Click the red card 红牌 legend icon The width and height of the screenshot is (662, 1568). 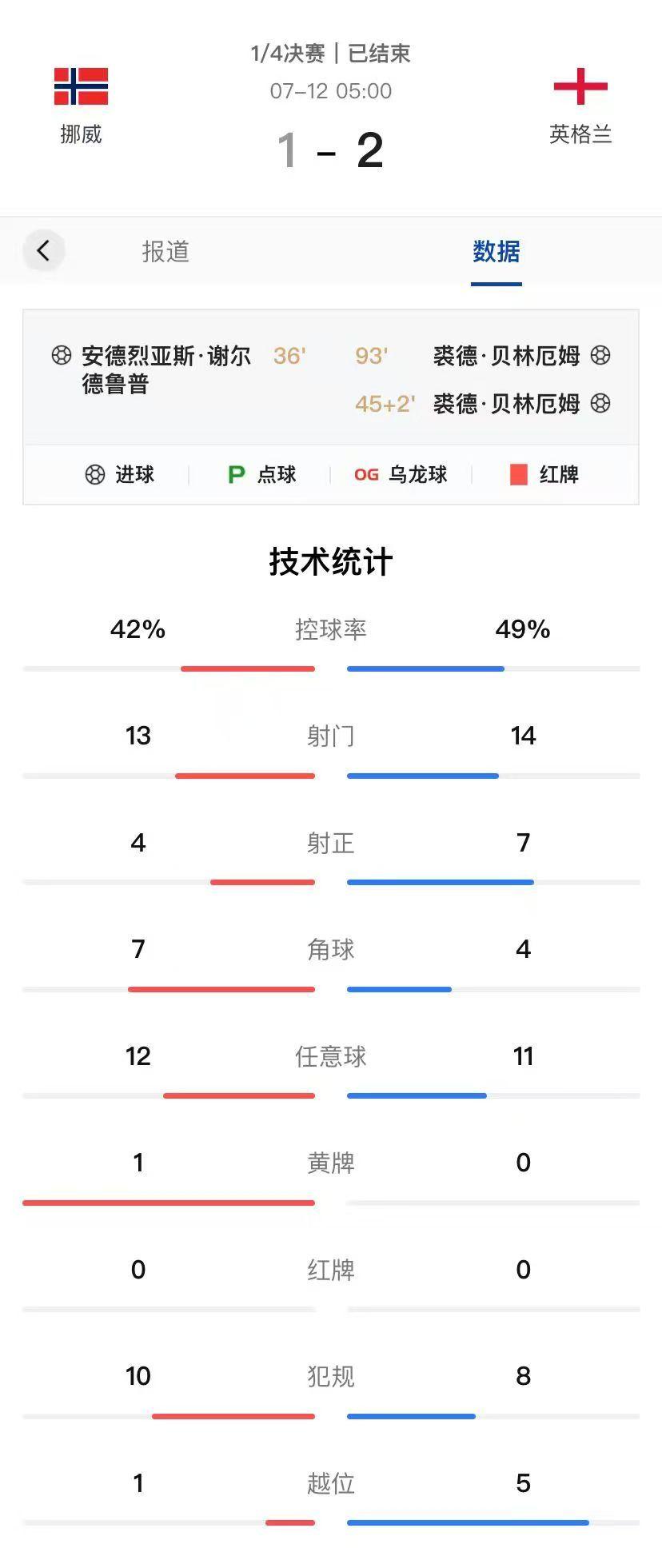518,475
